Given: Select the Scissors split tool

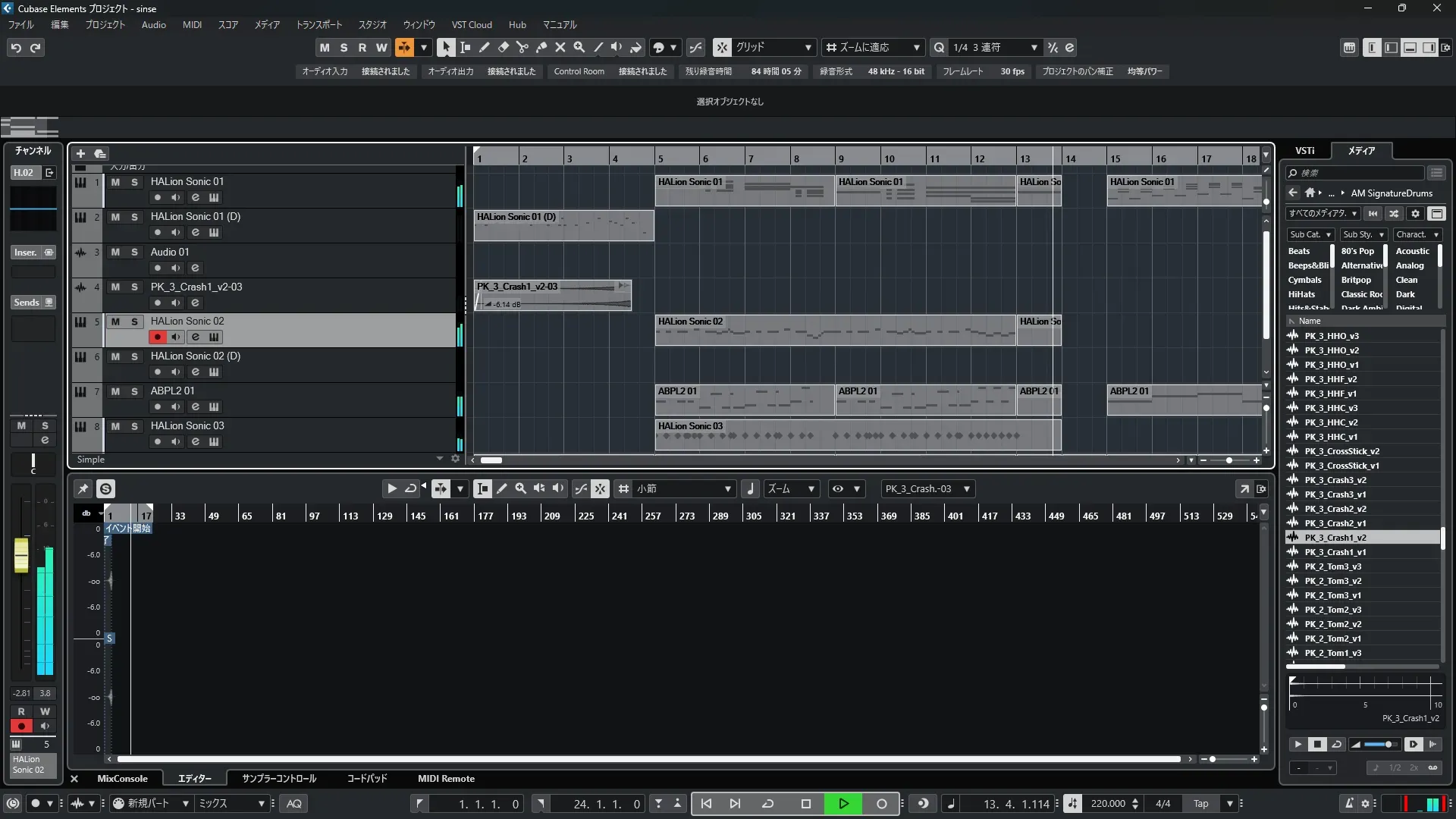Looking at the screenshot, I should (x=522, y=47).
